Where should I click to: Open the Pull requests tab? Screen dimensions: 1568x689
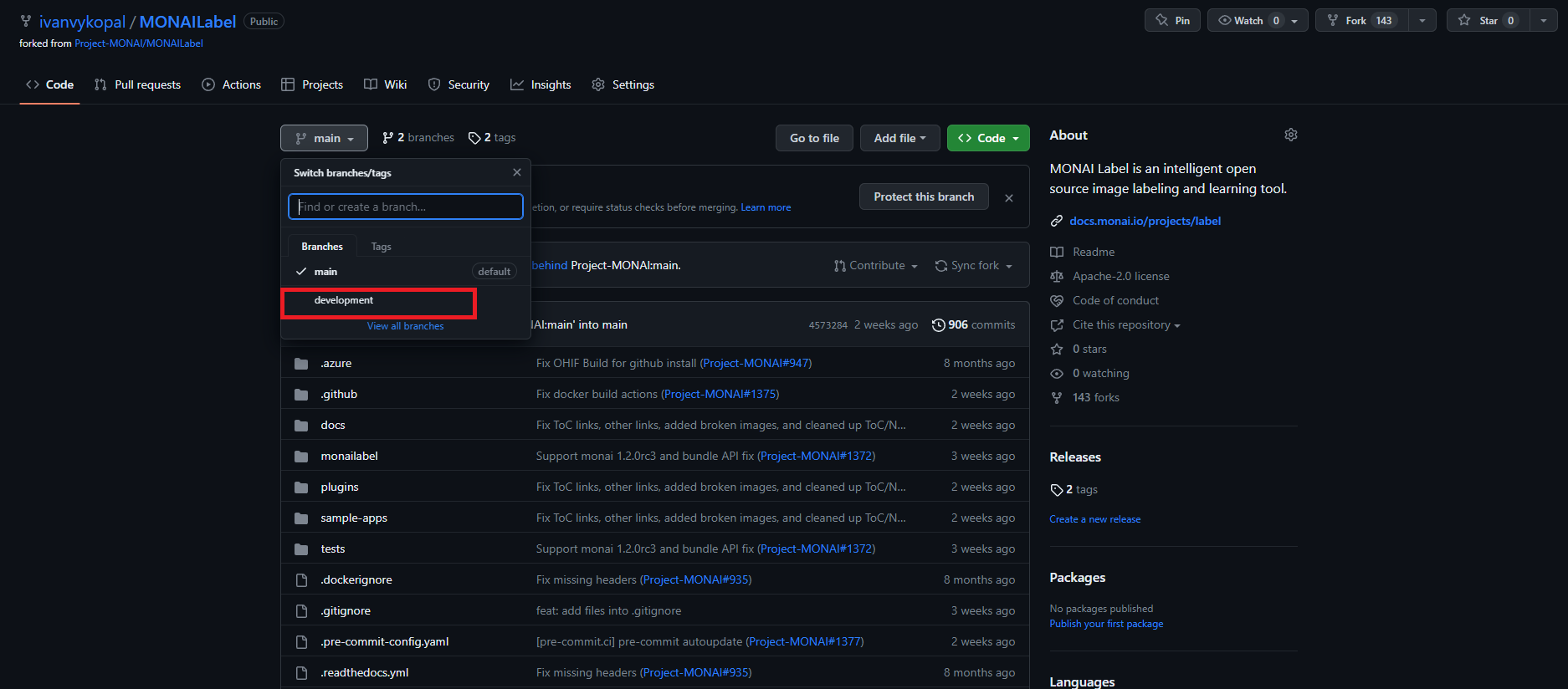137,84
